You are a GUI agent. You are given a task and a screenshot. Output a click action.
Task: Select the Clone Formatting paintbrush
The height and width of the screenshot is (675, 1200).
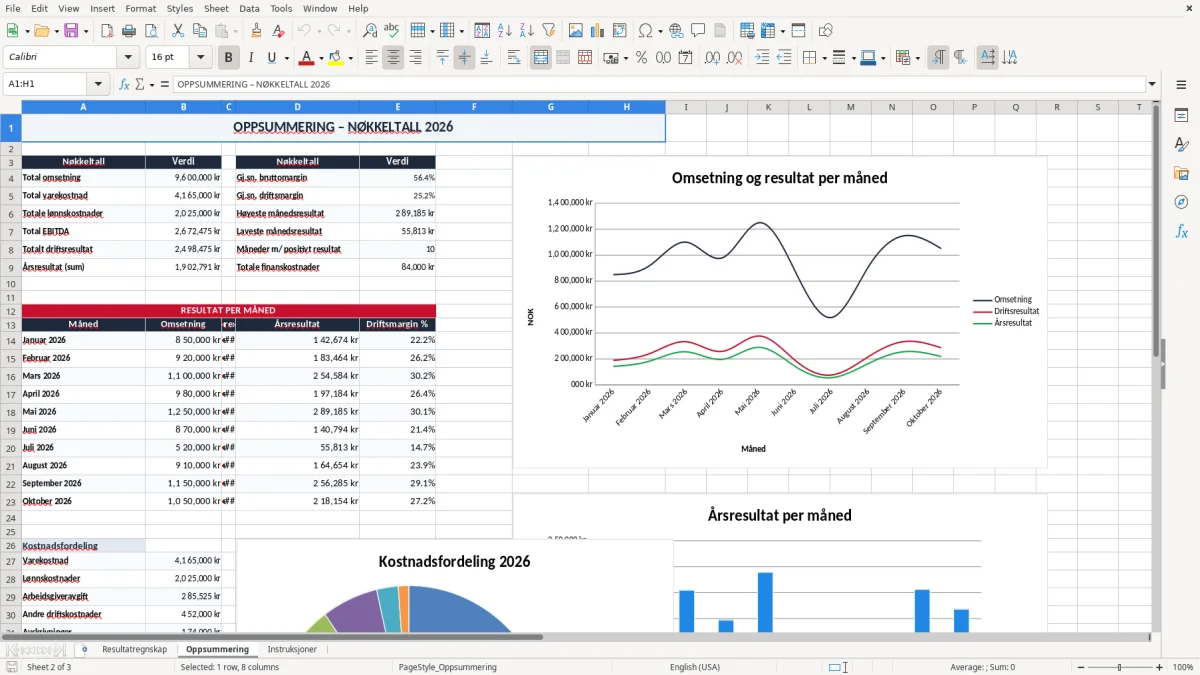(x=256, y=31)
